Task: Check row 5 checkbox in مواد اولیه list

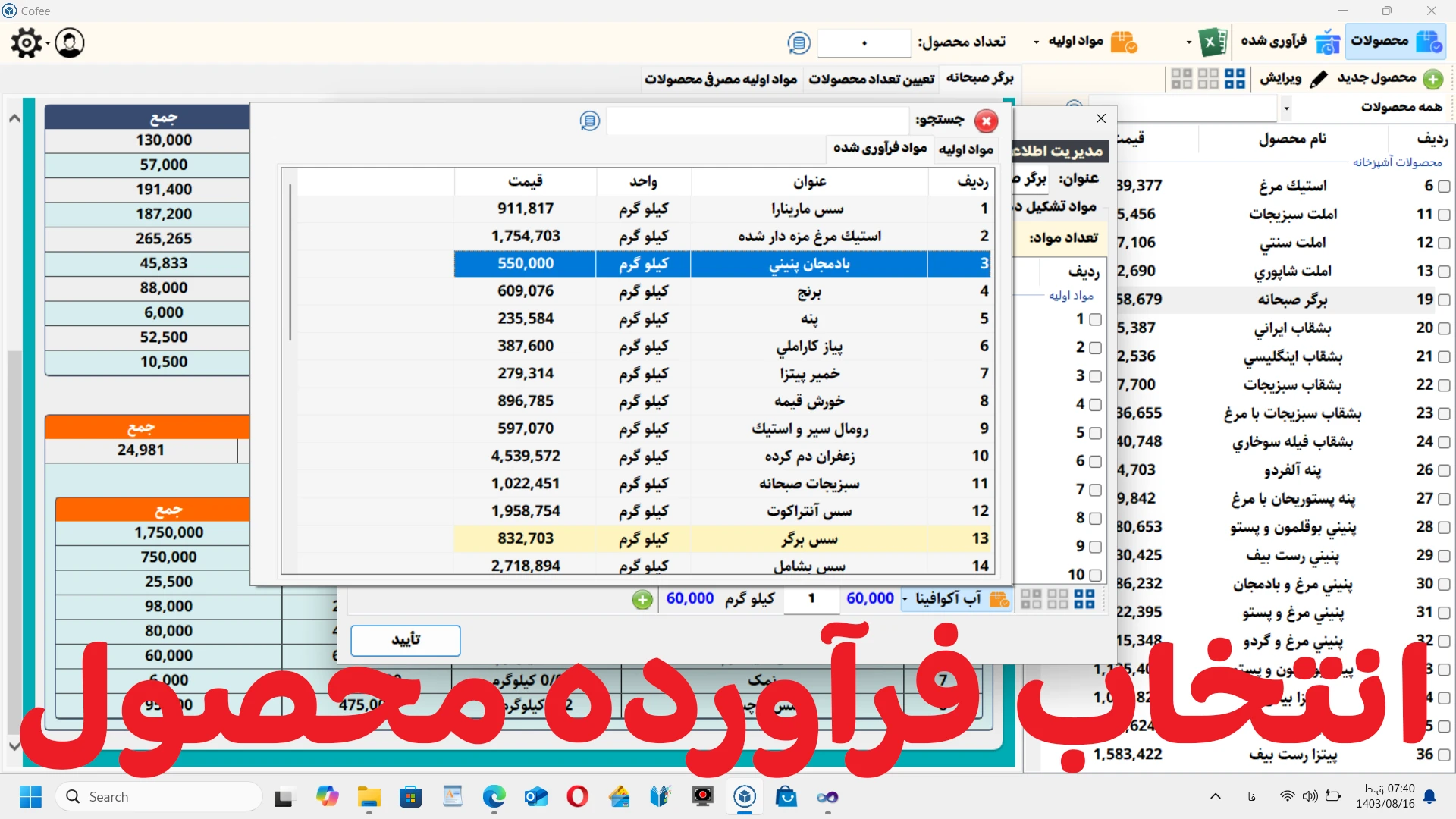Action: point(1095,433)
